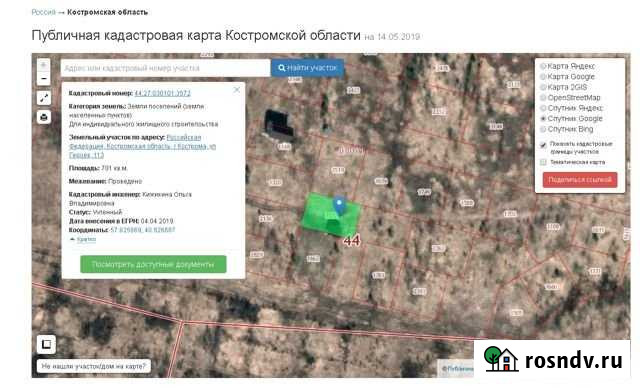Open cadastral number 44:27:030101:3972 link
640x388 pixels.
(x=162, y=93)
